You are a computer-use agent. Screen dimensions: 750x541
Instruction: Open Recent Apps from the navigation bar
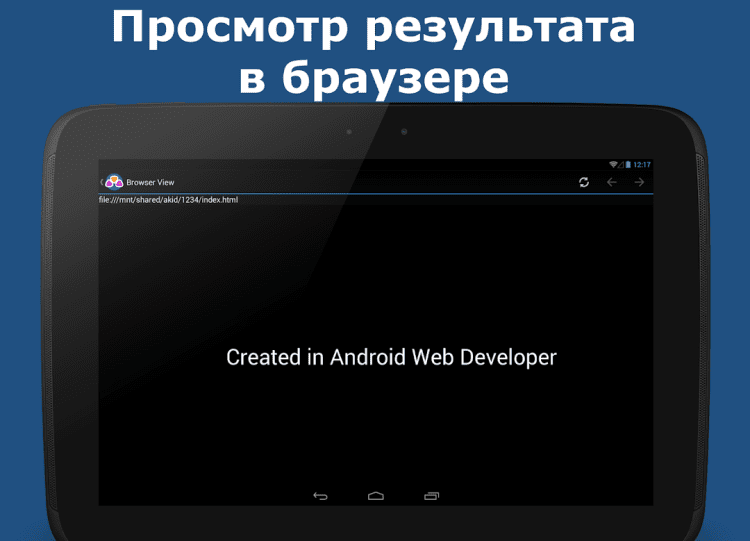point(431,496)
